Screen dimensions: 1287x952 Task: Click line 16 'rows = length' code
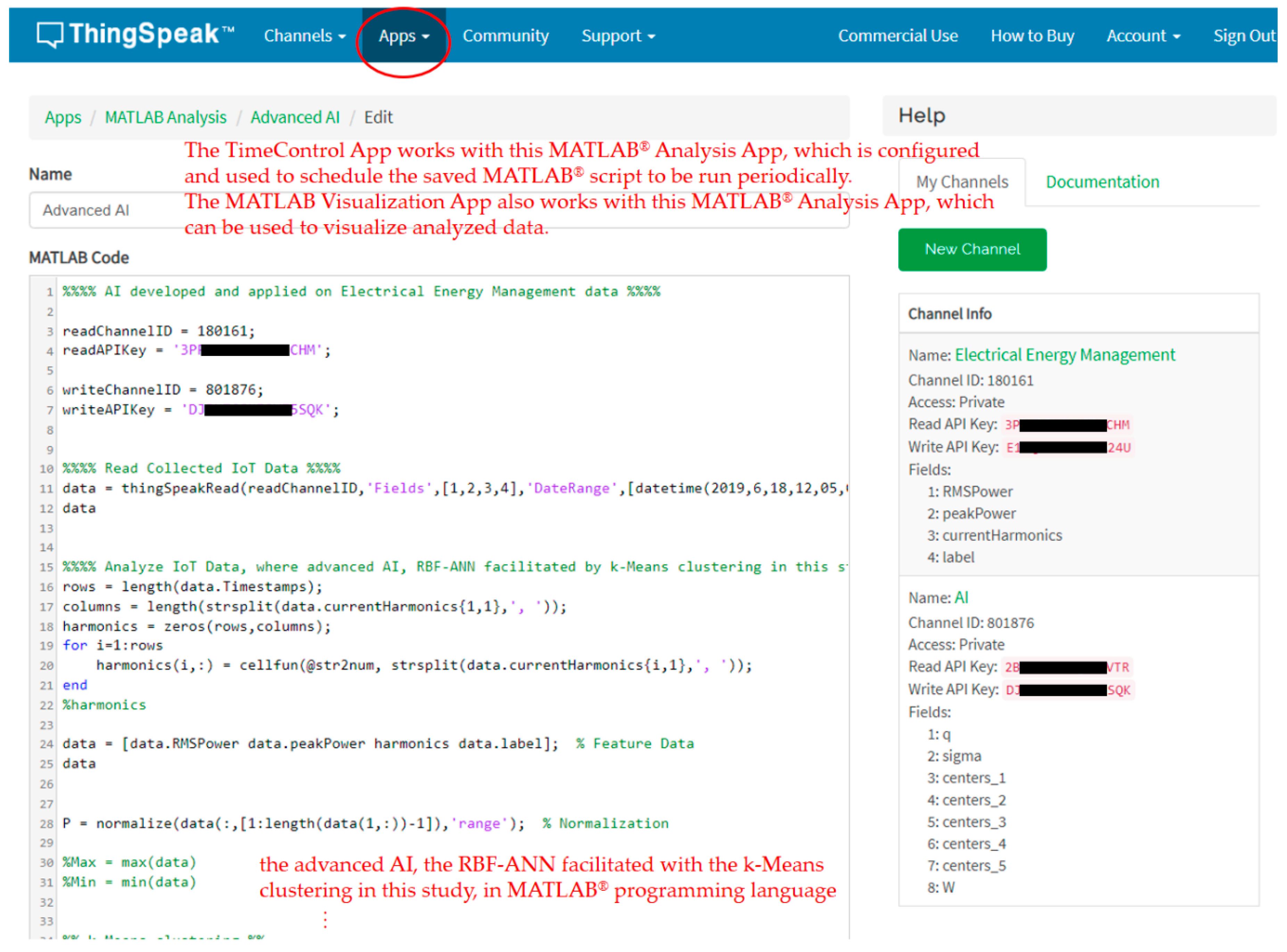tap(192, 587)
